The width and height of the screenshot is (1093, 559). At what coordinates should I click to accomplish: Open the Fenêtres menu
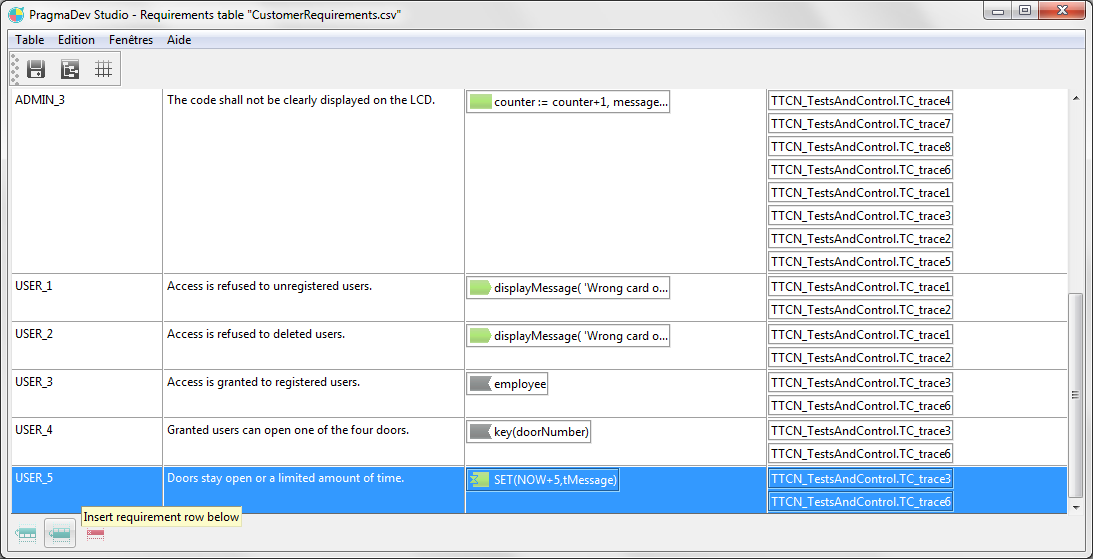(131, 40)
